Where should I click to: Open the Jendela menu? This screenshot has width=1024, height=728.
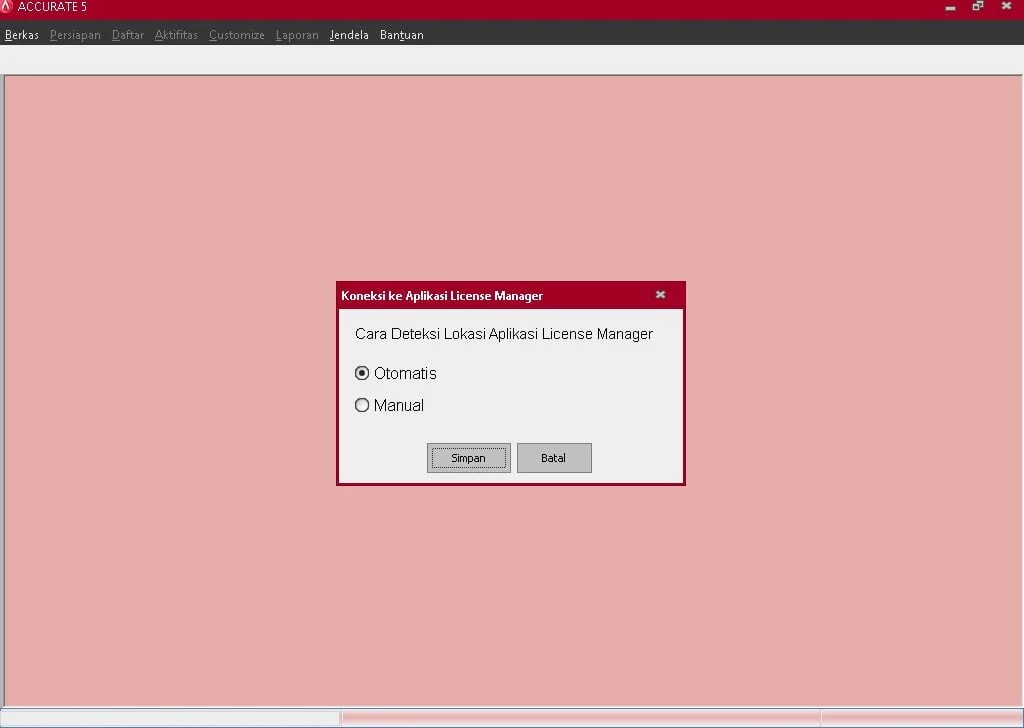pos(349,35)
